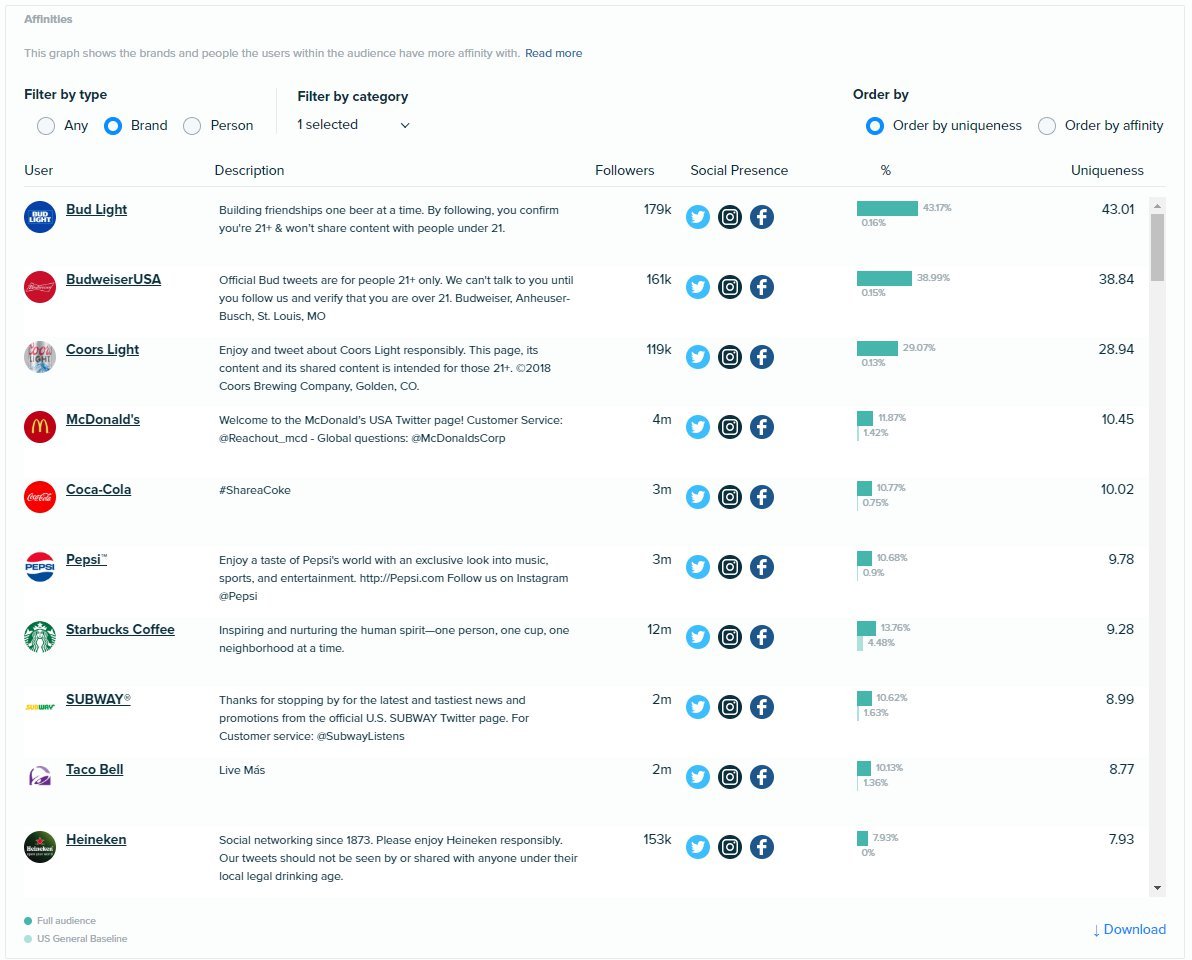The height and width of the screenshot is (960, 1192).
Task: Open the Heineken user link
Action: [96, 838]
